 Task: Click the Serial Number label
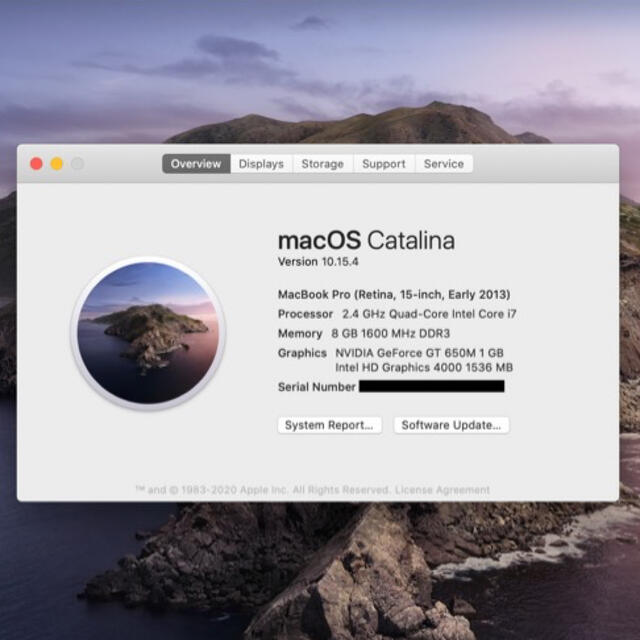(x=316, y=387)
